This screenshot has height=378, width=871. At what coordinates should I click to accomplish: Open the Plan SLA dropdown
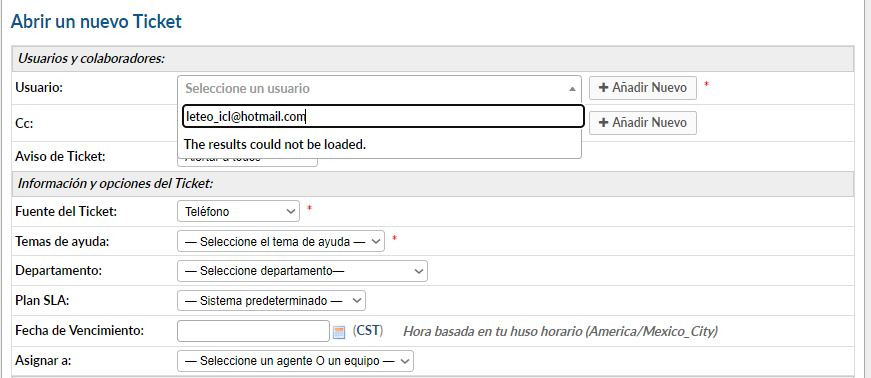[x=271, y=301]
